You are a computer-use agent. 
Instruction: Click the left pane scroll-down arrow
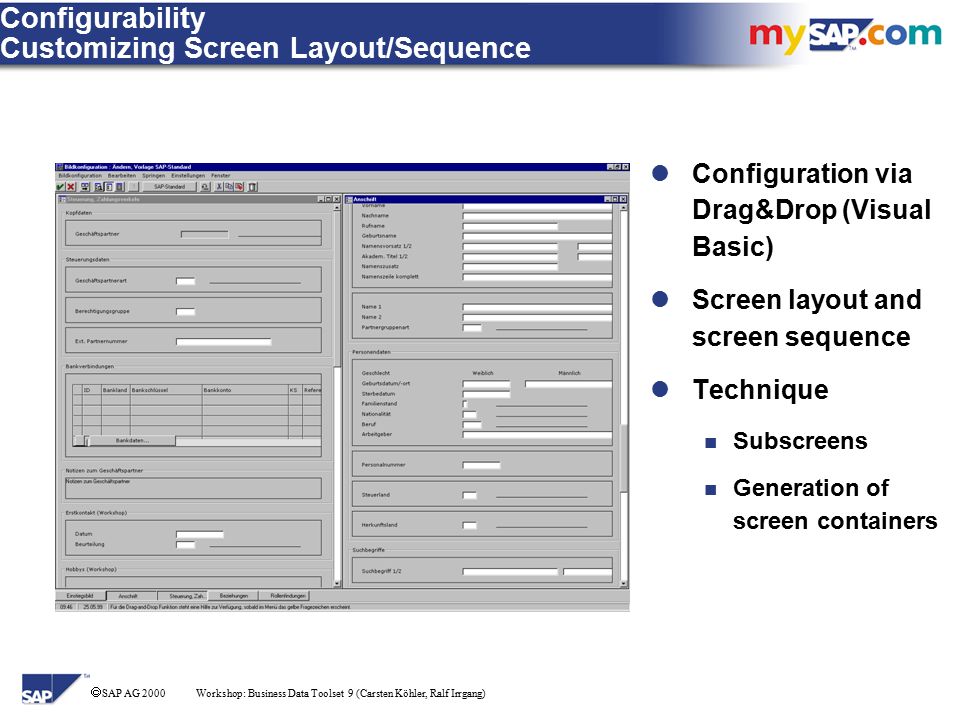337,583
